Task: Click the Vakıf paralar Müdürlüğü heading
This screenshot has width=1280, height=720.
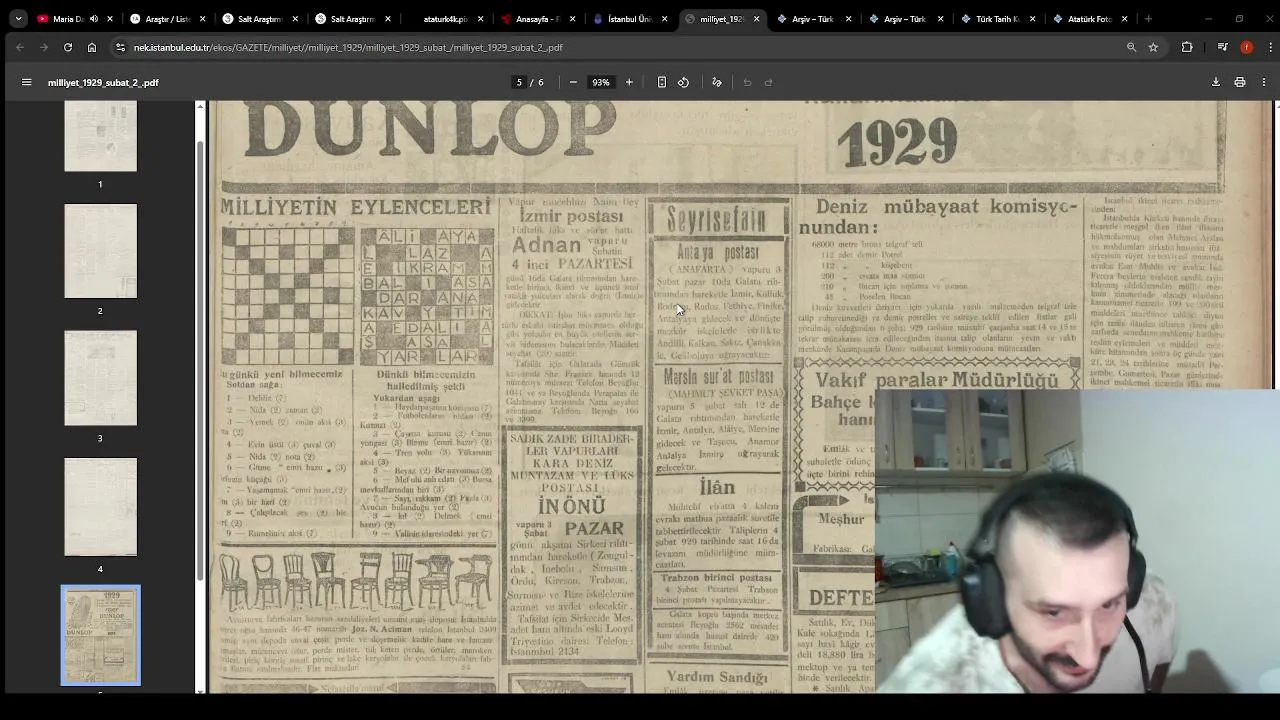Action: pos(936,380)
